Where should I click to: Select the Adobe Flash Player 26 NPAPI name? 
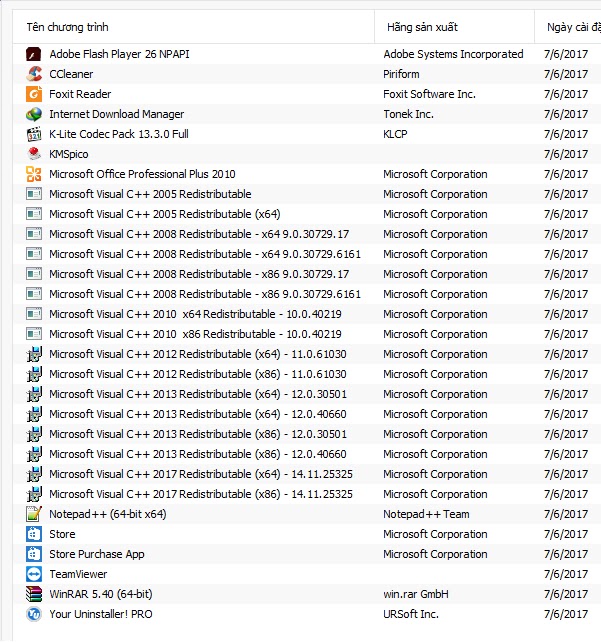pos(119,54)
